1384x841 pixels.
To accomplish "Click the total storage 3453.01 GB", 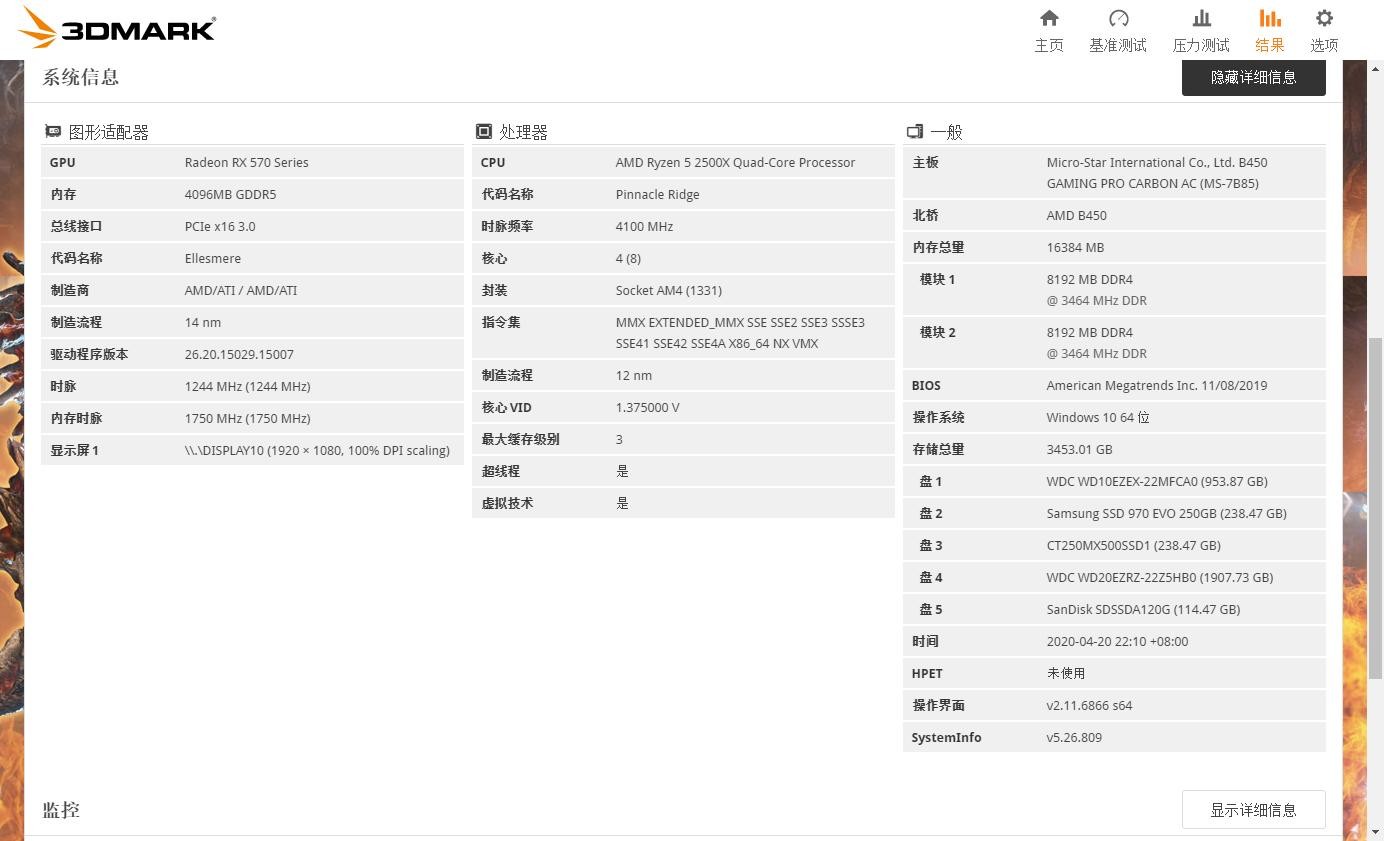I will click(1079, 449).
